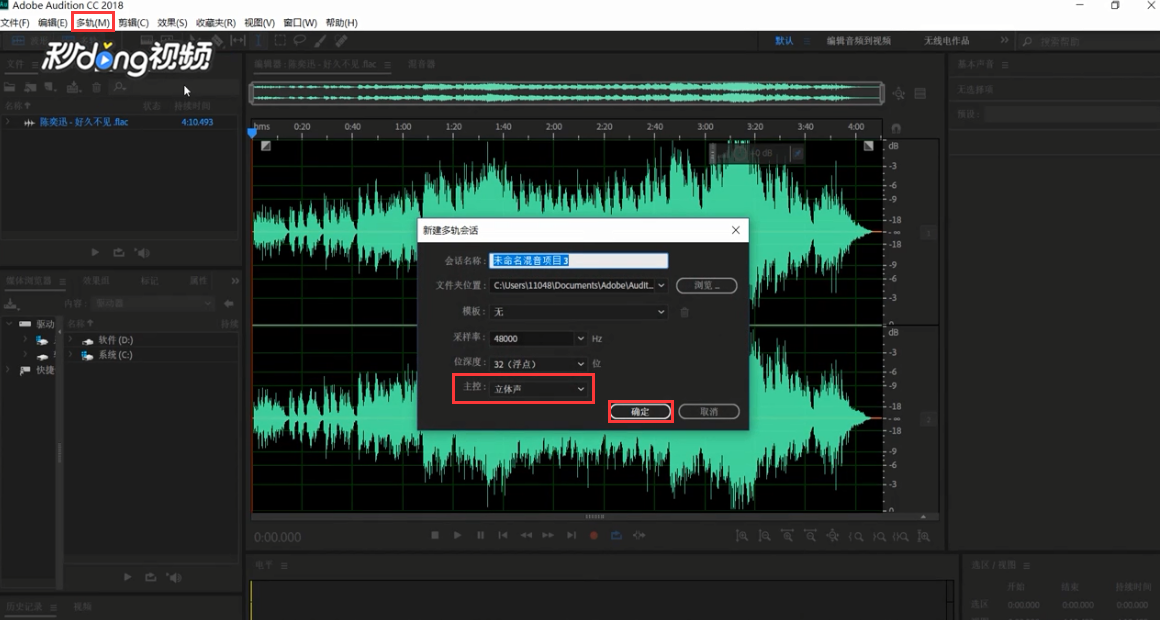This screenshot has width=1160, height=620.
Task: Click the Stop button in transport controls
Action: [435, 535]
